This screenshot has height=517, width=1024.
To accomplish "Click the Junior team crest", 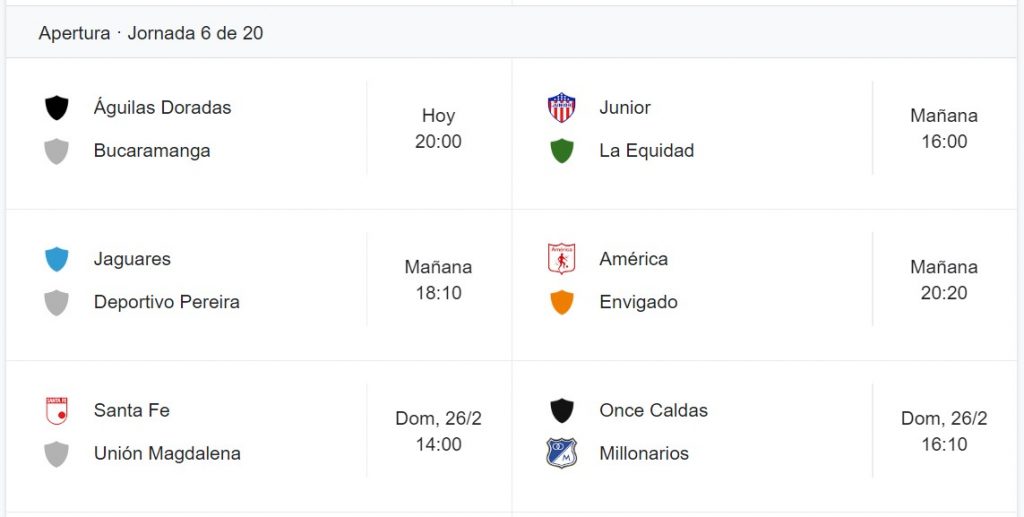I will tap(562, 108).
